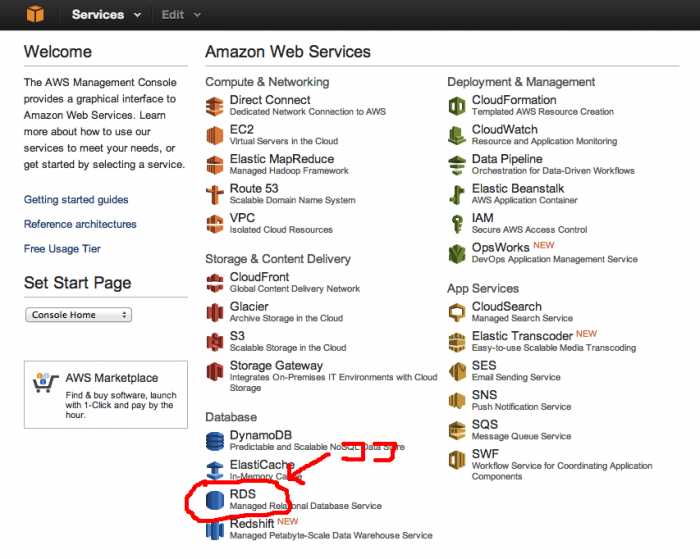This screenshot has height=559, width=700.
Task: Launch the EC2 console link
Action: pyautogui.click(x=242, y=129)
